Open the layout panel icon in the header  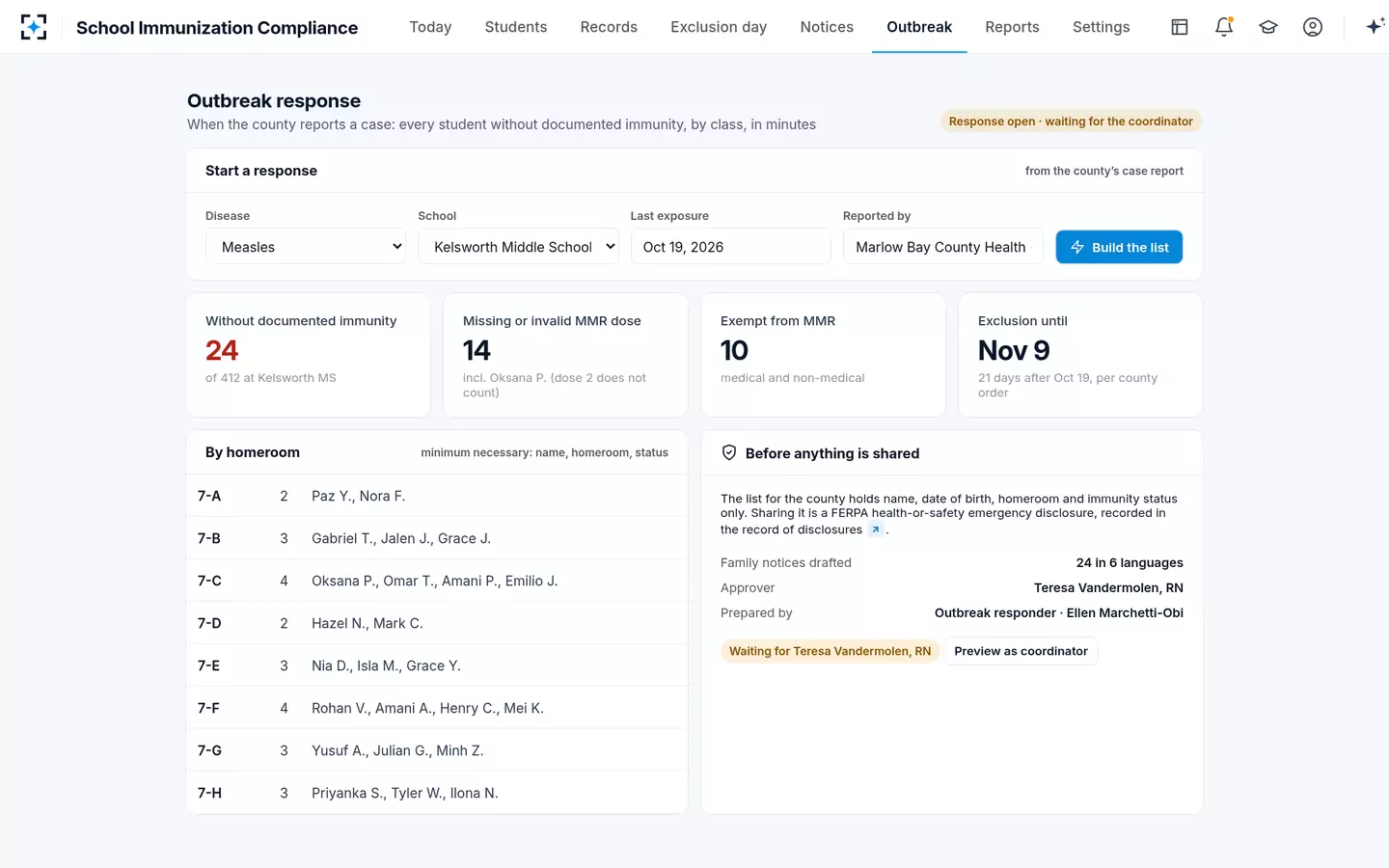click(x=1180, y=27)
